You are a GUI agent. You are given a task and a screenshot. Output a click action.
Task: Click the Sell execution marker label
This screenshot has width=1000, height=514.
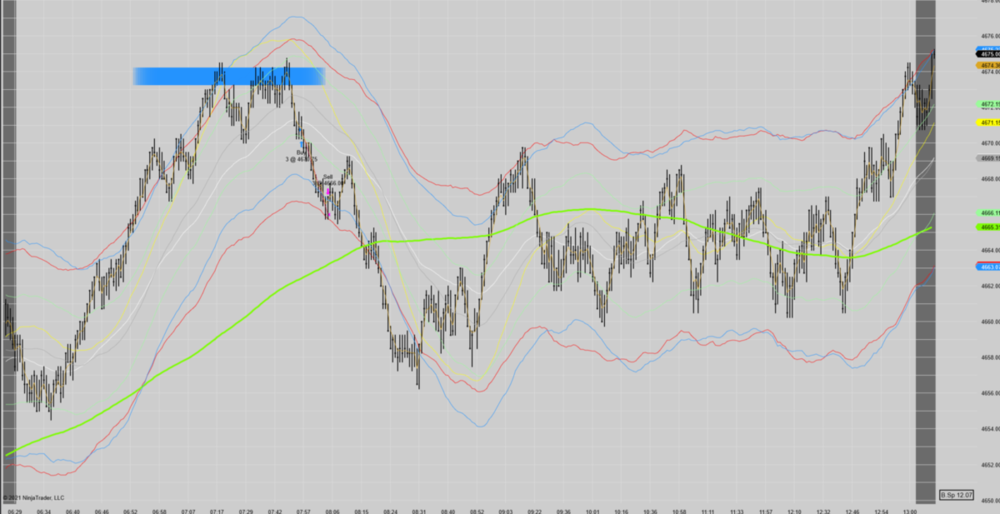tap(327, 178)
